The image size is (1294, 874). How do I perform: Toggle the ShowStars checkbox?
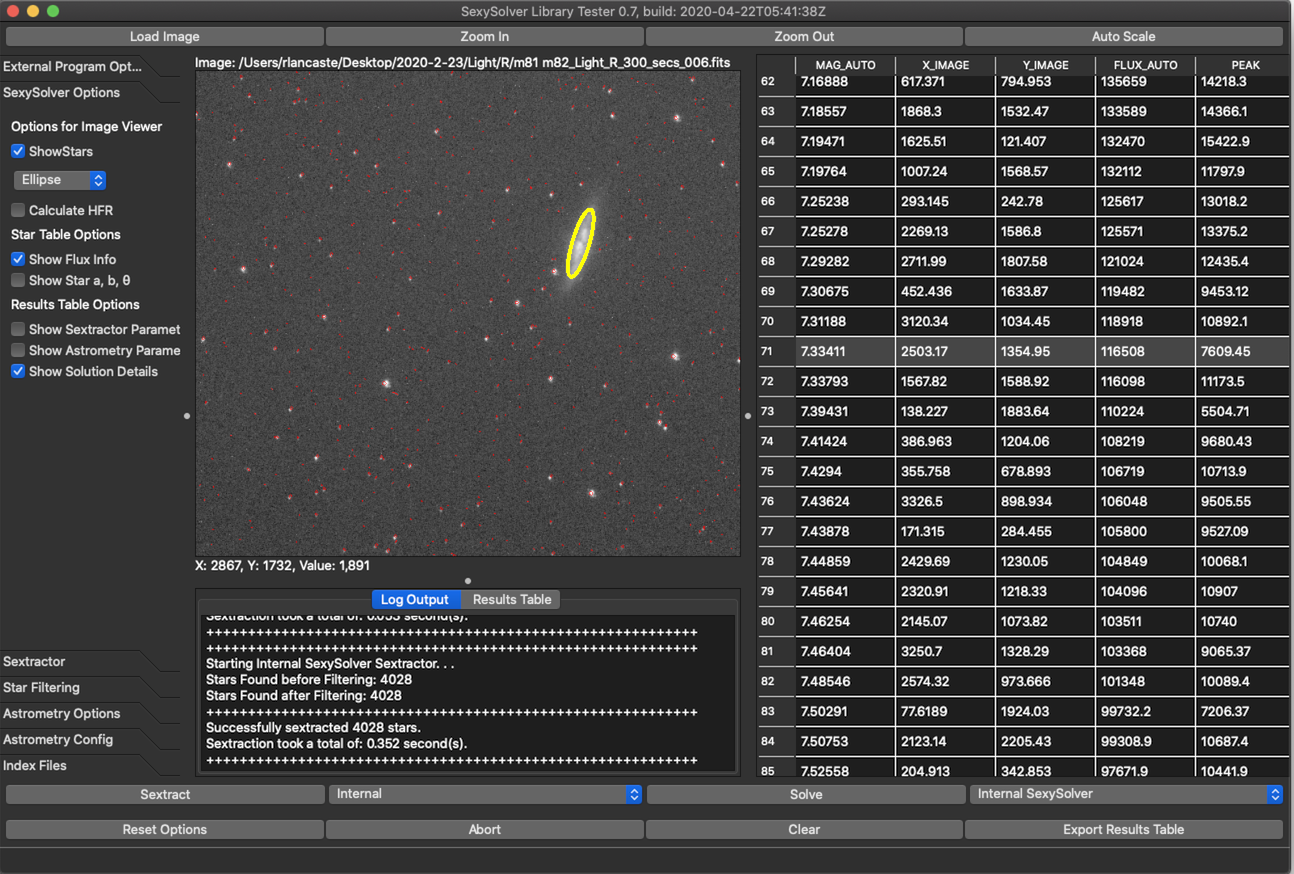coord(18,151)
